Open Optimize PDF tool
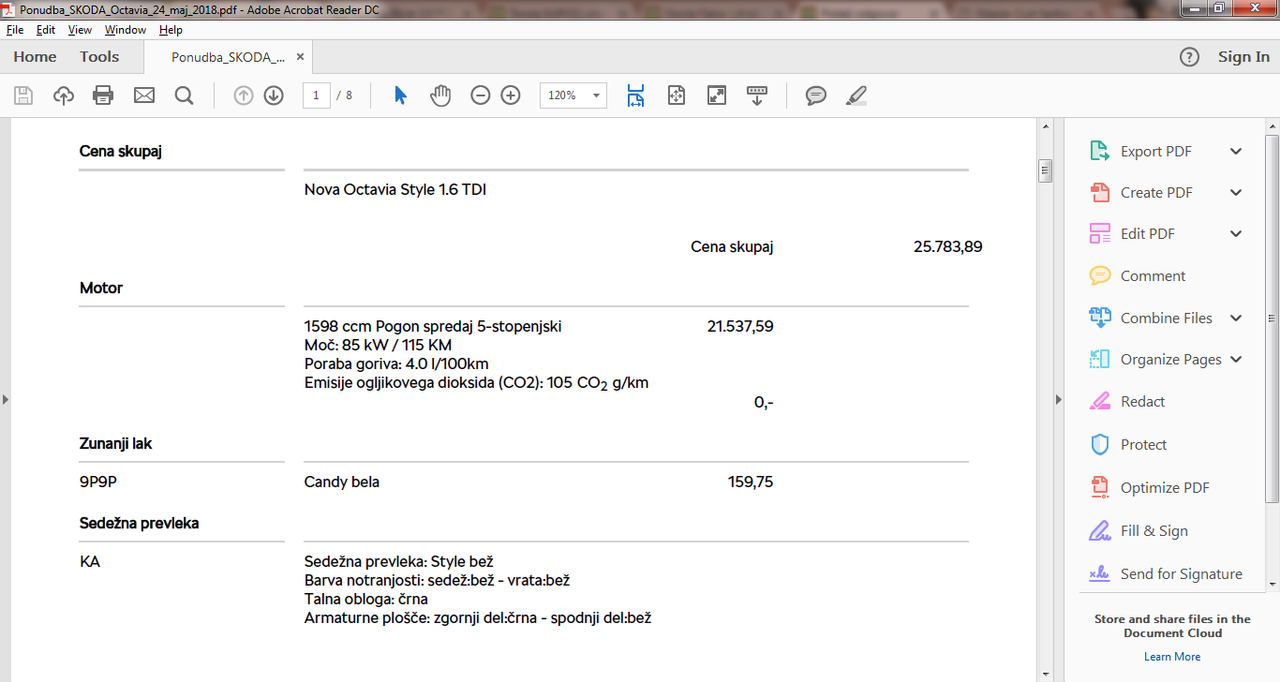Image resolution: width=1280 pixels, height=682 pixels. pyautogui.click(x=1164, y=487)
